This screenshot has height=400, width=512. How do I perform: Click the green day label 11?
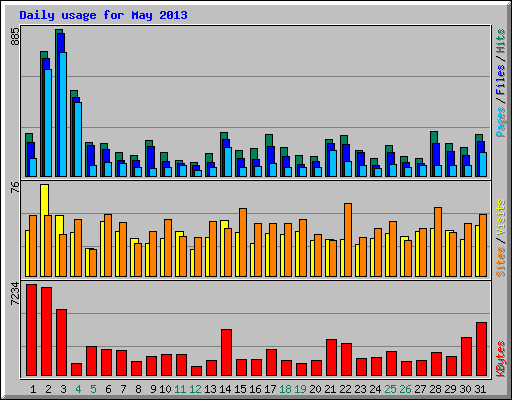[180, 389]
